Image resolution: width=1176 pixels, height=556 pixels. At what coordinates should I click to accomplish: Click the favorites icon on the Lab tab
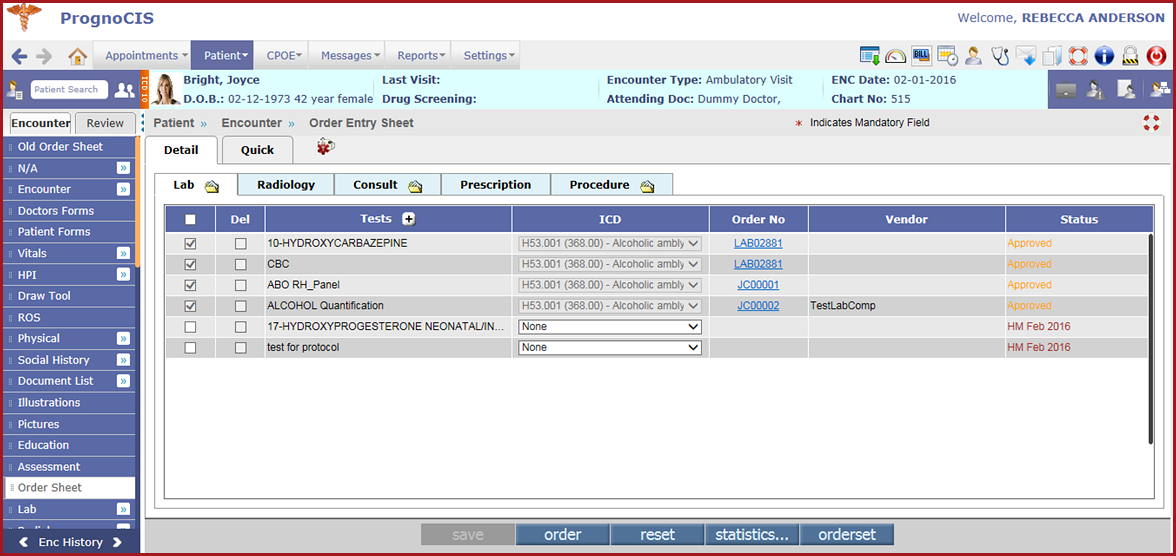tap(212, 188)
